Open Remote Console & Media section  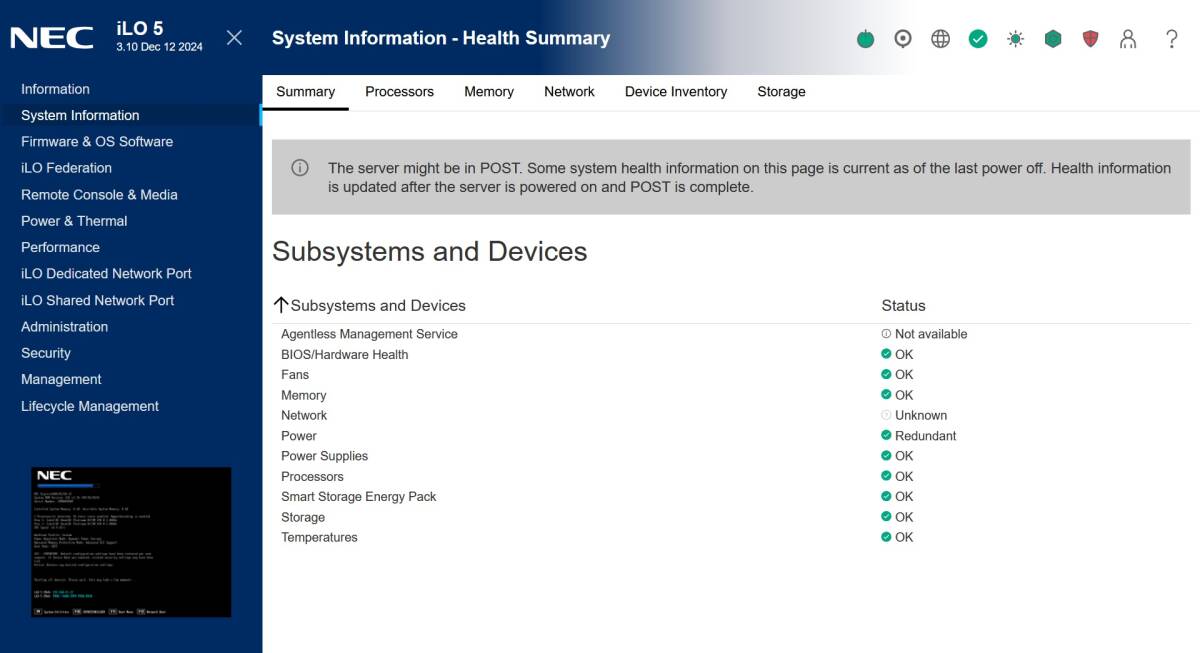(x=99, y=195)
